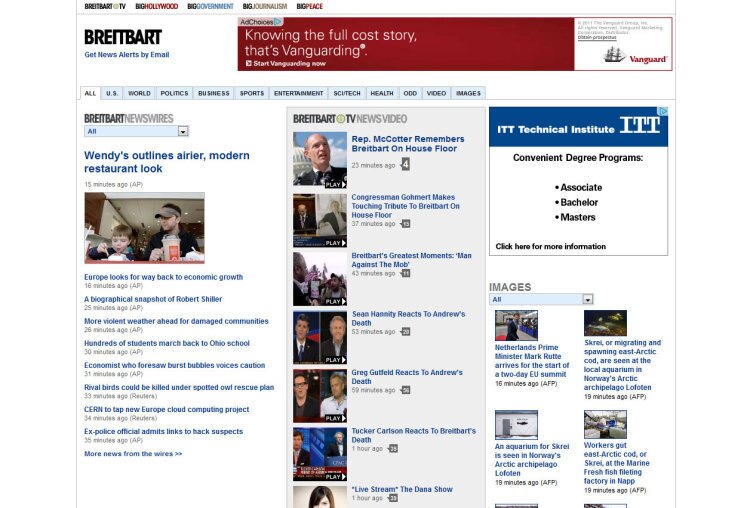
Task: Click the AdChoices icon on banner ad
Action: click(260, 21)
